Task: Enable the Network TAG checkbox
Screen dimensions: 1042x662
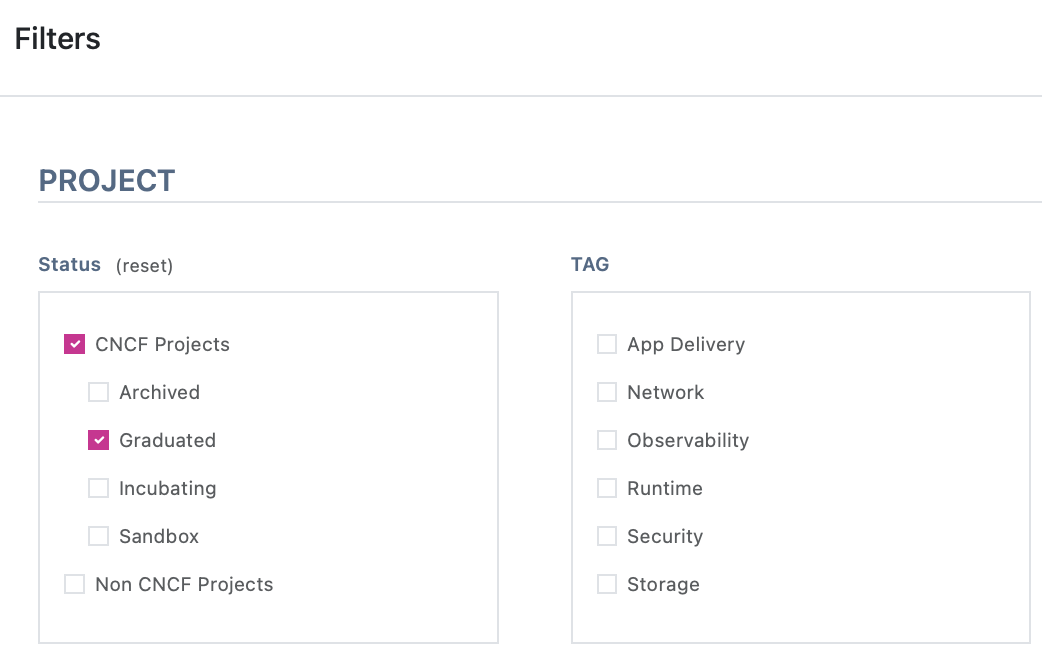Action: click(x=606, y=392)
